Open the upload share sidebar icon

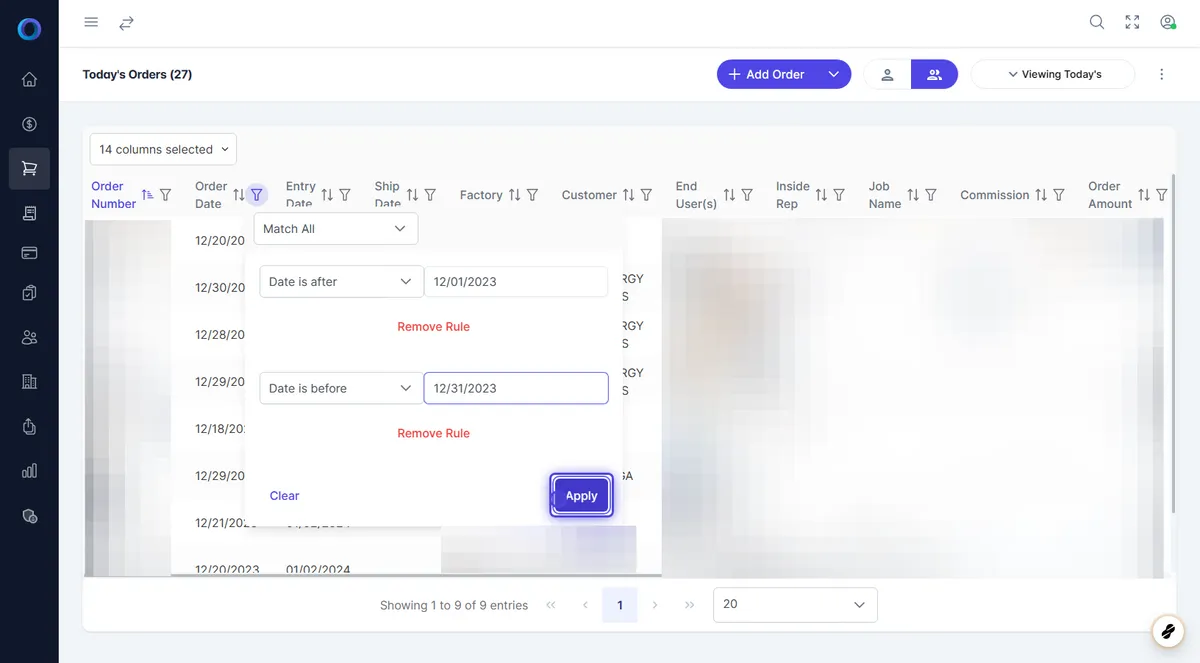[x=29, y=426]
